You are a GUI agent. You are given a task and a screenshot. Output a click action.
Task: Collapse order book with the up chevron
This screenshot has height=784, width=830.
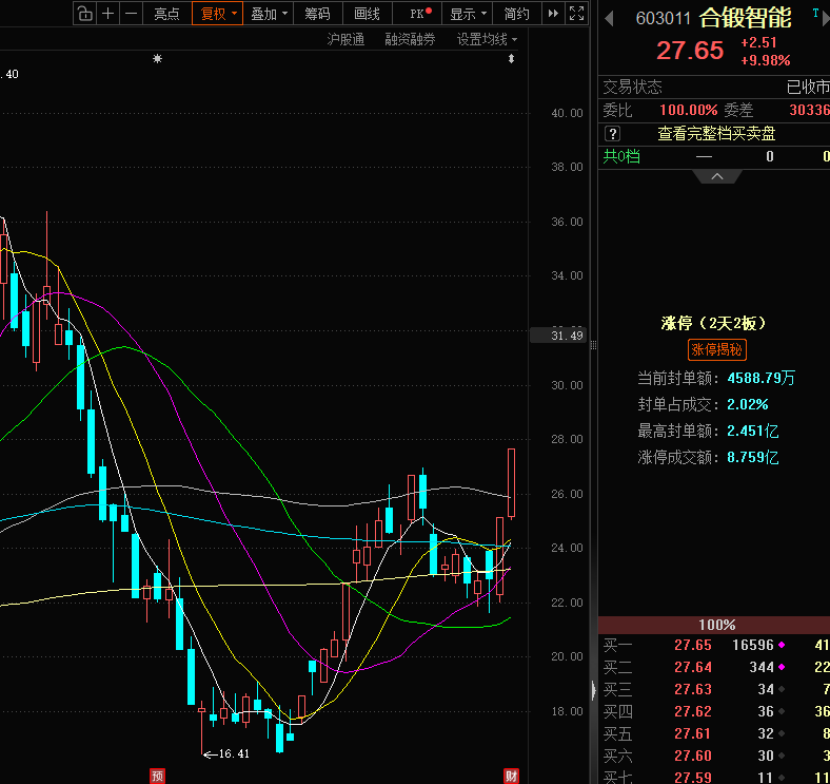click(717, 176)
